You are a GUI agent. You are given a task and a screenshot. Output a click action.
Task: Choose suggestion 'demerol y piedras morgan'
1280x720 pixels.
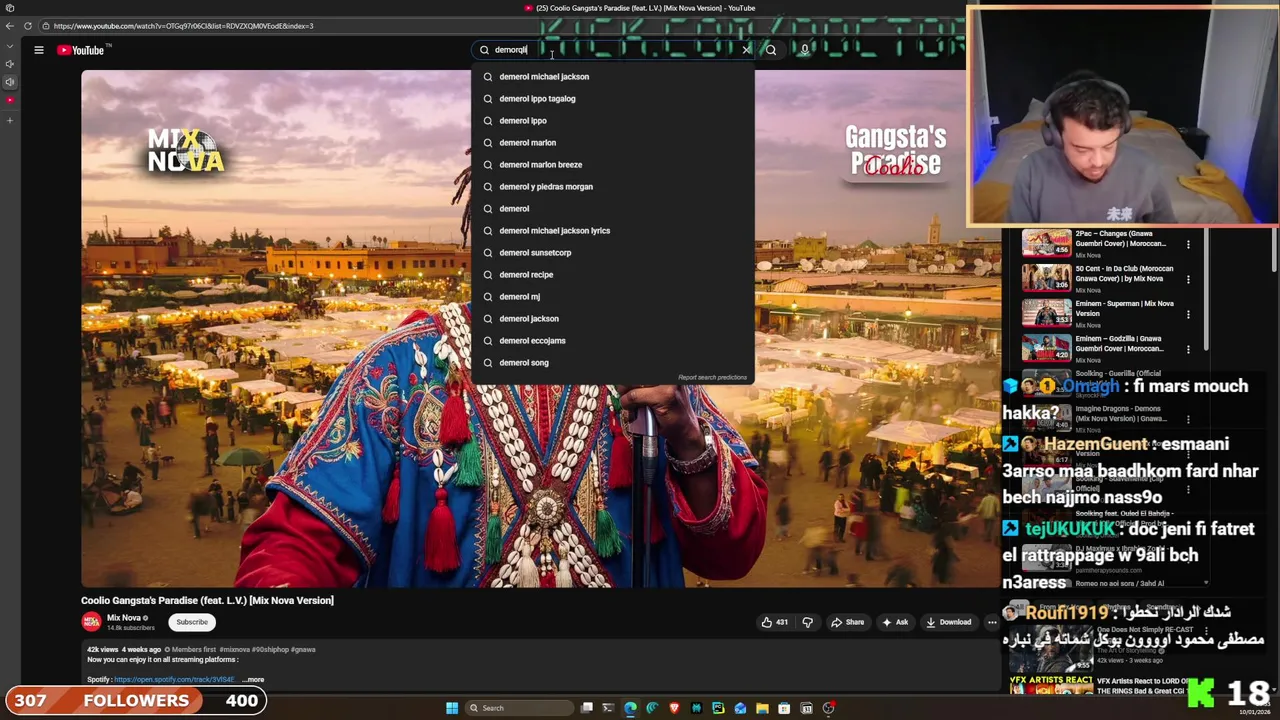pyautogui.click(x=613, y=187)
